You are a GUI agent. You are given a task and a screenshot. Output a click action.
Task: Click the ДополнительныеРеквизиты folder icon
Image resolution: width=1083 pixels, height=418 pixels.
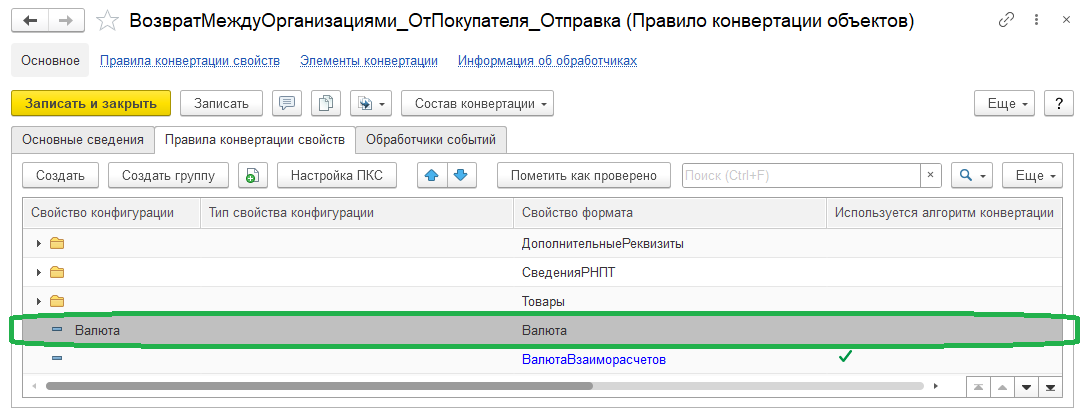click(57, 243)
